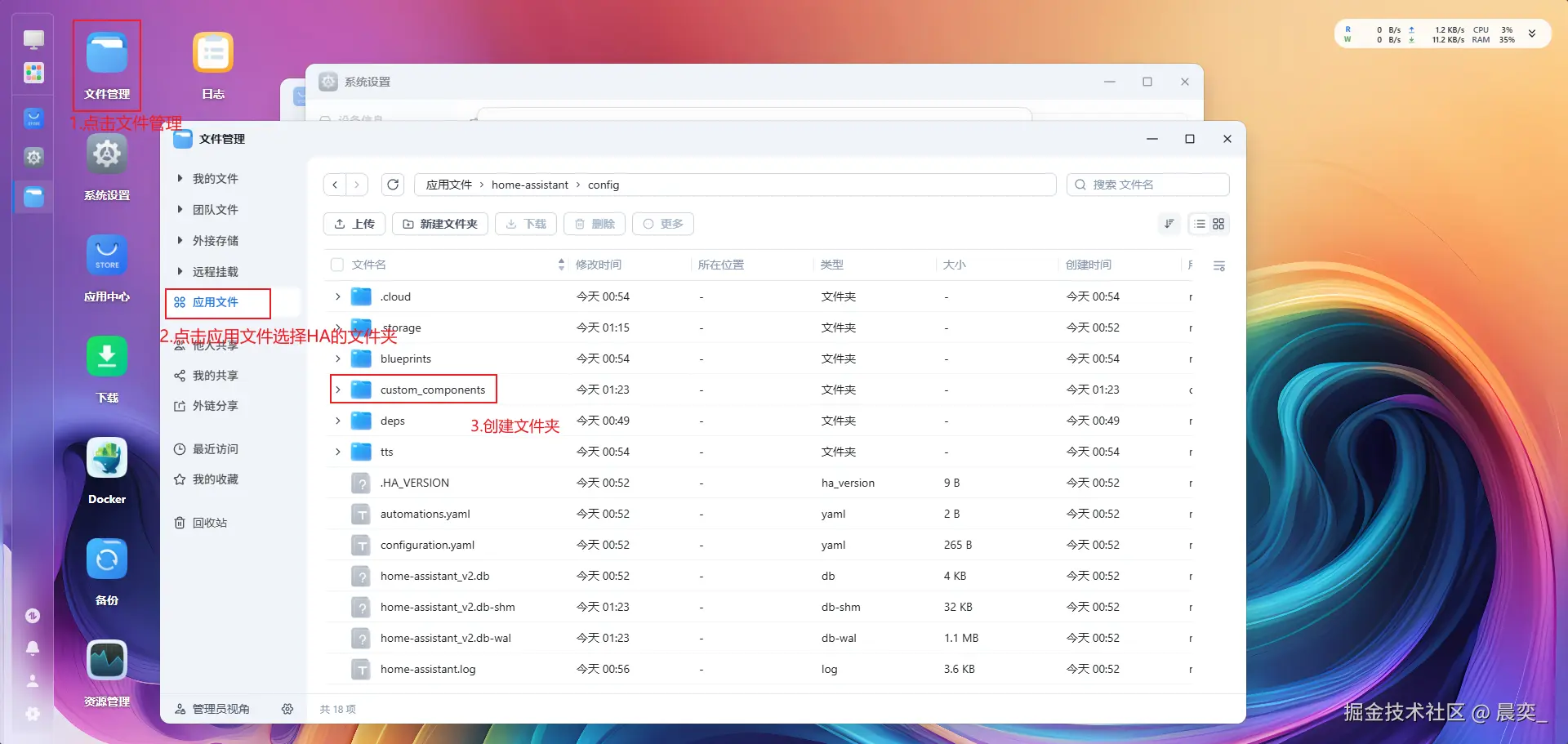Click the refresh icon in the path bar
1568x744 pixels.
(x=393, y=185)
